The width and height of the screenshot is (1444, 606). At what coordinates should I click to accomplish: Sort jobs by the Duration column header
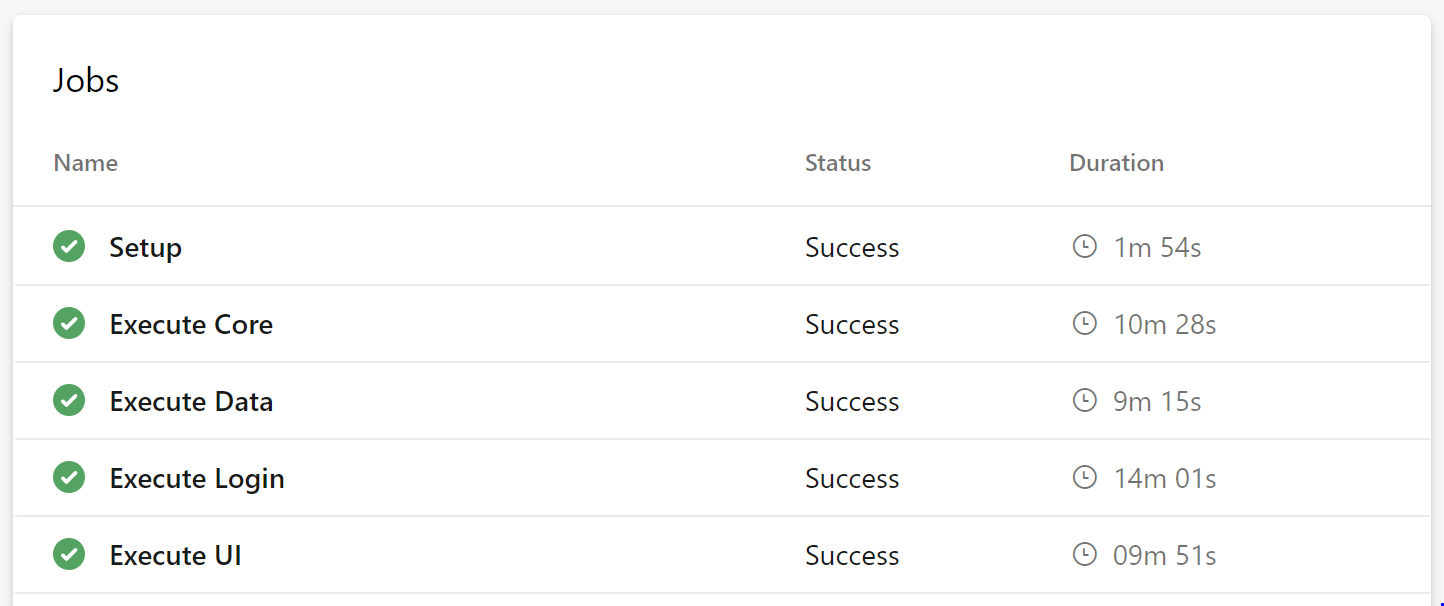tap(1116, 163)
